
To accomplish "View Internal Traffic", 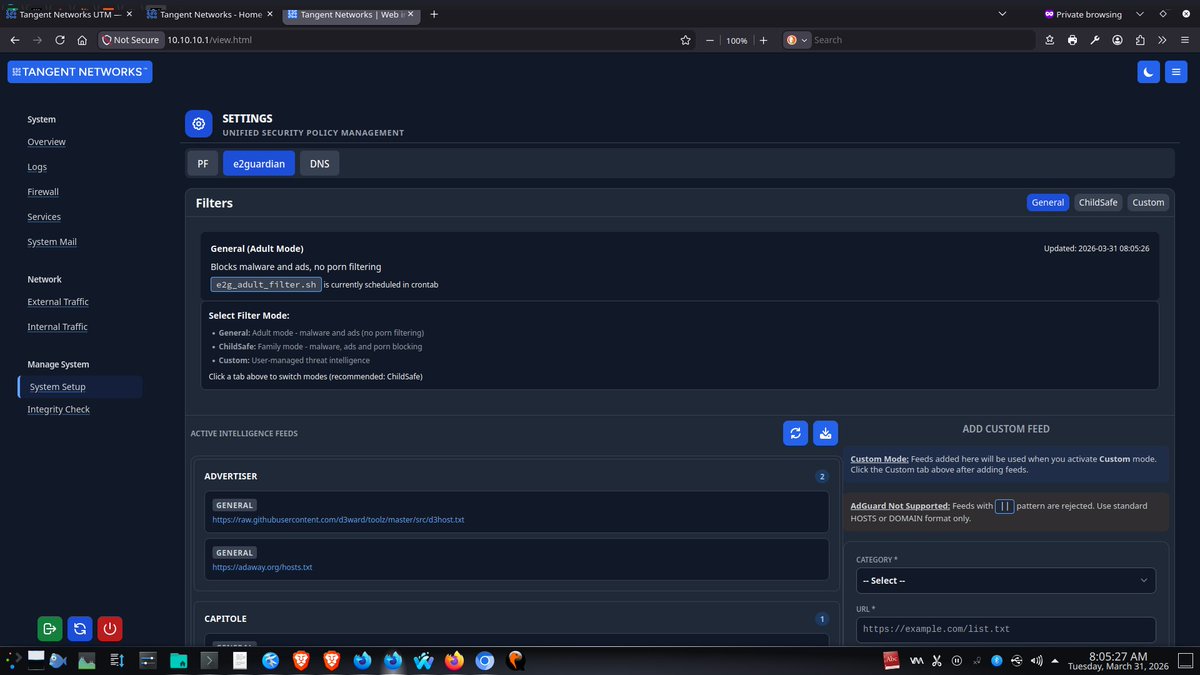I will 57,327.
